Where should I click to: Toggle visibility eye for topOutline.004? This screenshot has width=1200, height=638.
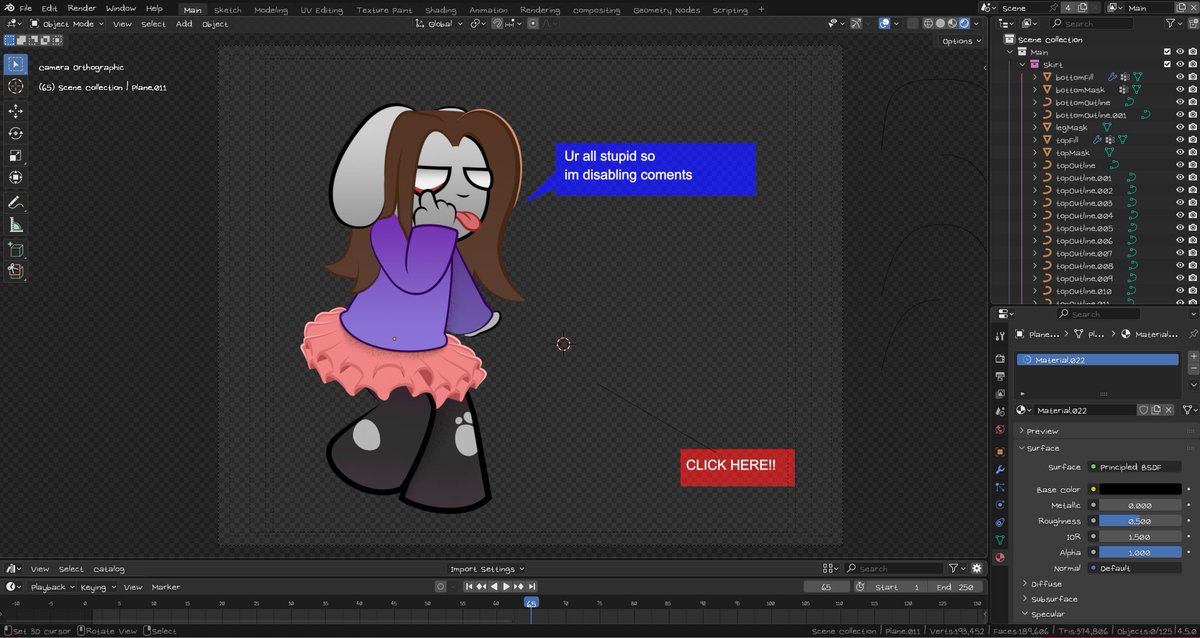coord(1180,216)
